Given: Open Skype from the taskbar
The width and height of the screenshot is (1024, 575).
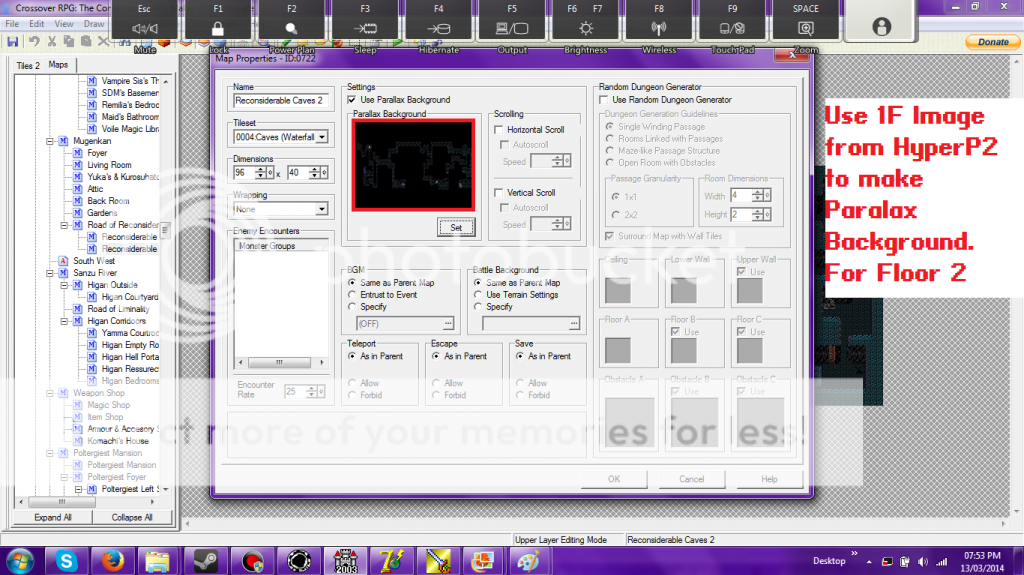Looking at the screenshot, I should tap(67, 559).
